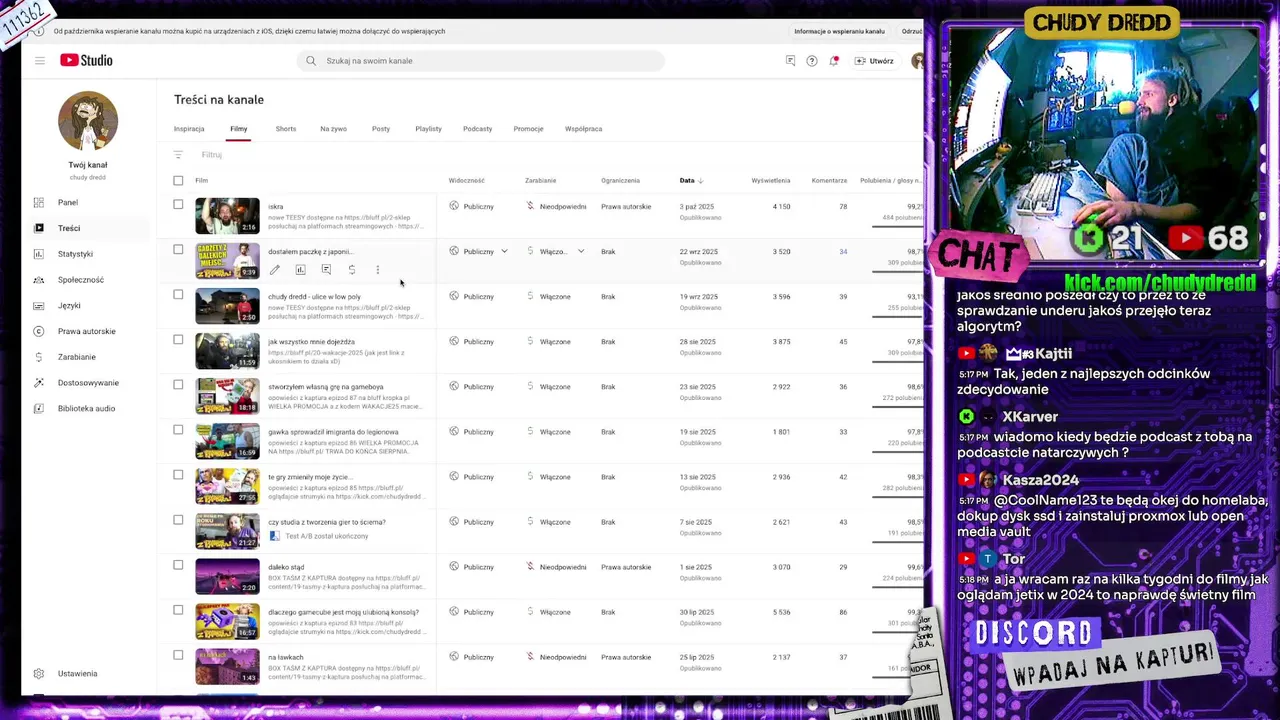
Task: Select the checkbox for chudy dredd - ulice w low poly
Action: click(178, 294)
